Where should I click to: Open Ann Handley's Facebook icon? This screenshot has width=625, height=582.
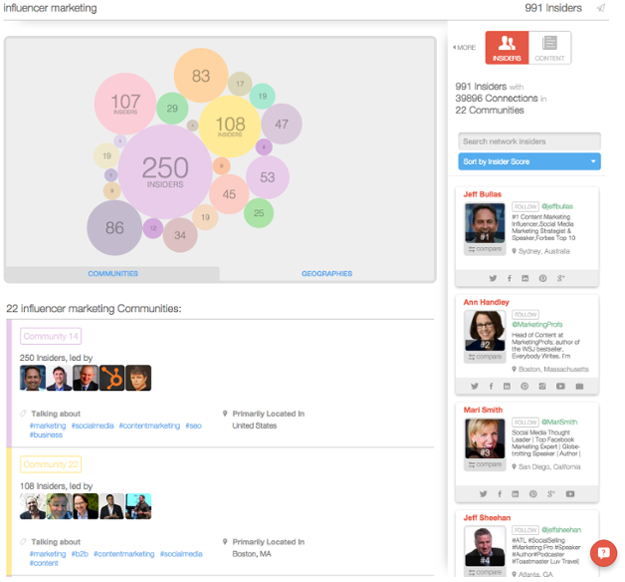point(491,386)
